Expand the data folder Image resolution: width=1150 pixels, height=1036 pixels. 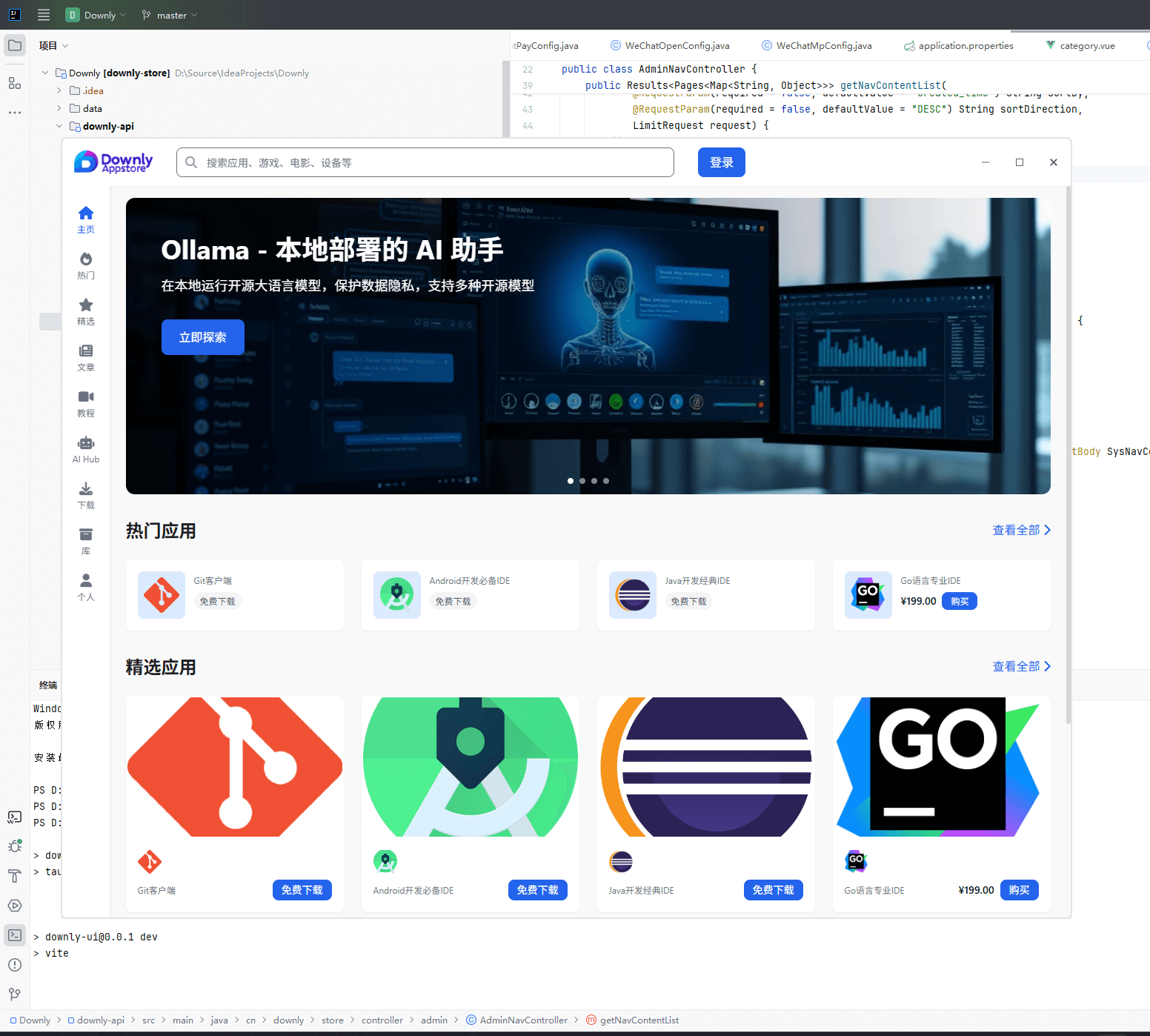[59, 108]
